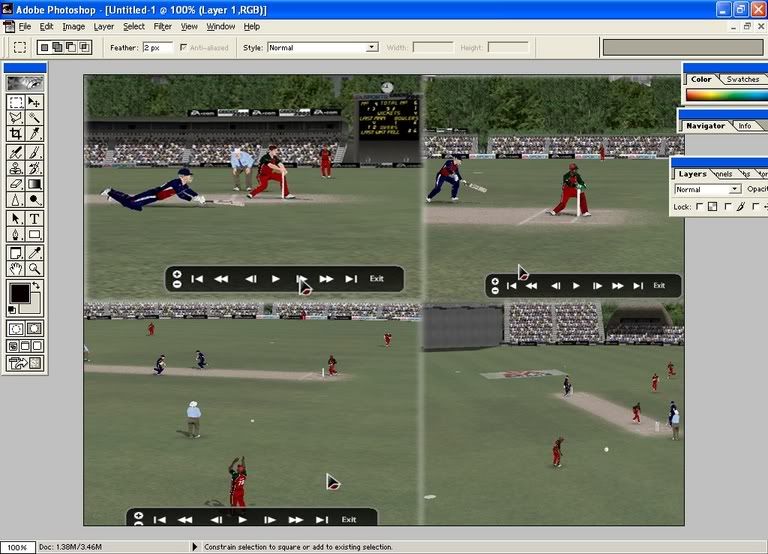Open the Style dropdown in options bar
768x554 pixels.
coord(372,48)
